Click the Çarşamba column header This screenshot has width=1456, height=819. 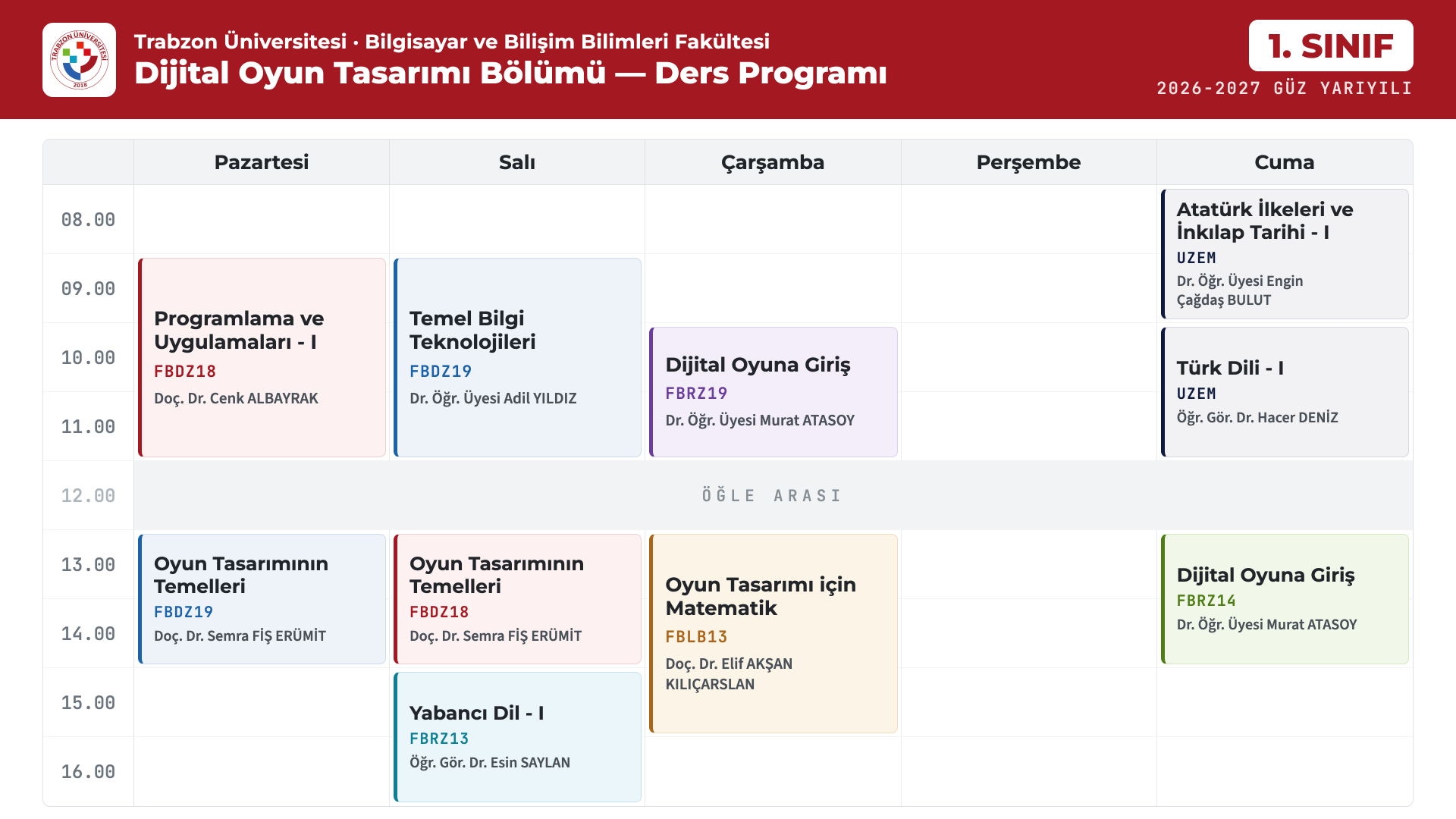[x=773, y=162]
